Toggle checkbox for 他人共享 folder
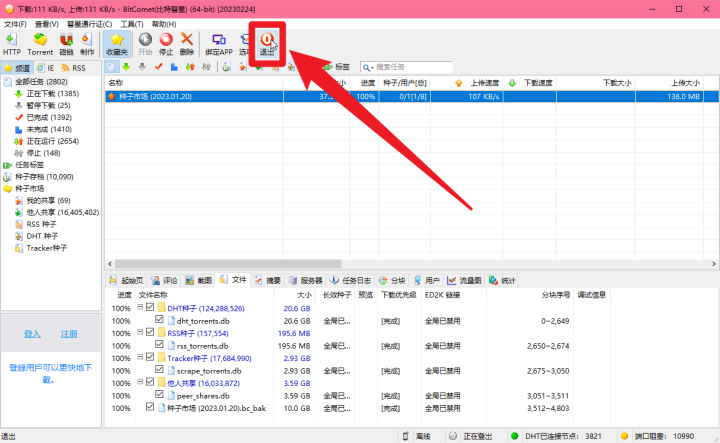This screenshot has width=720, height=443. tap(150, 381)
